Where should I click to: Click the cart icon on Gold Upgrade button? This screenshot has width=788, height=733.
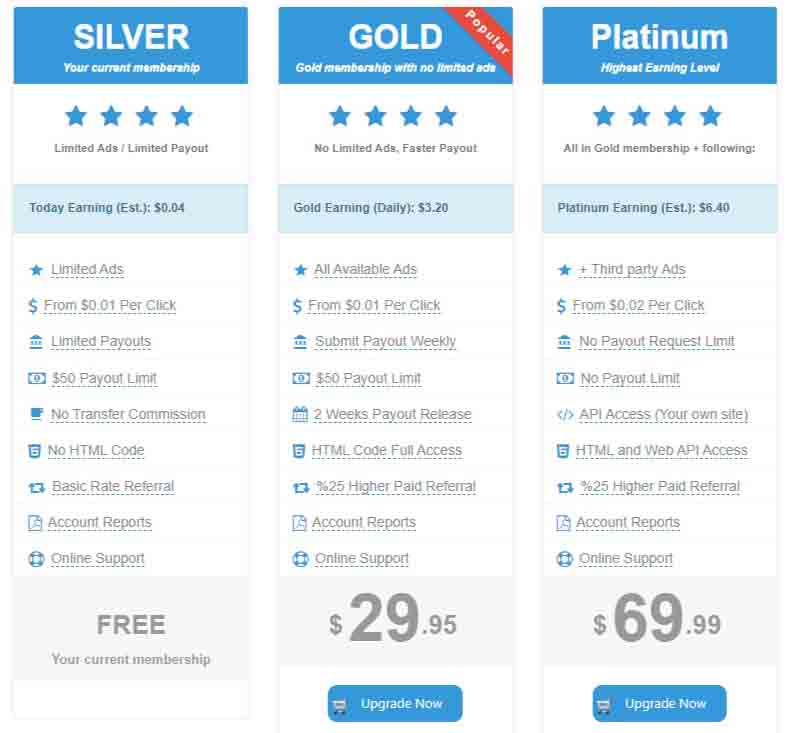340,706
